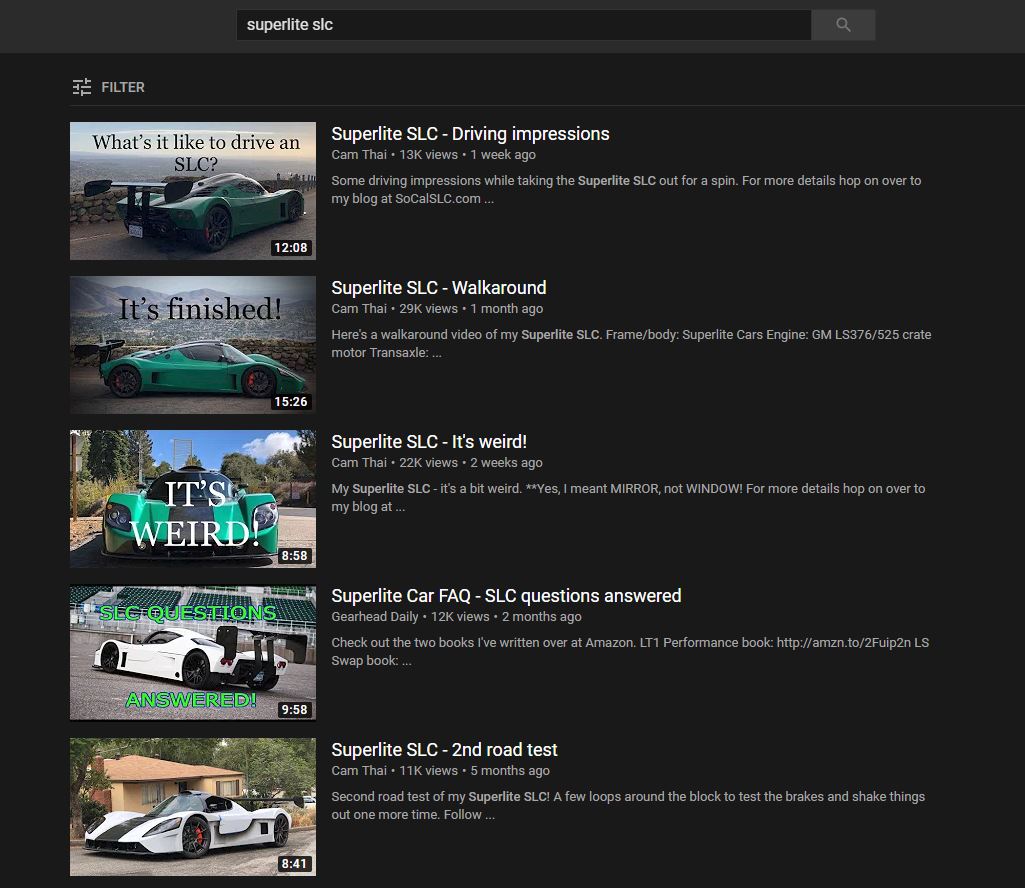Click thumbnail 'What's it like to drive an SLC?'
This screenshot has width=1025, height=888.
click(x=193, y=191)
